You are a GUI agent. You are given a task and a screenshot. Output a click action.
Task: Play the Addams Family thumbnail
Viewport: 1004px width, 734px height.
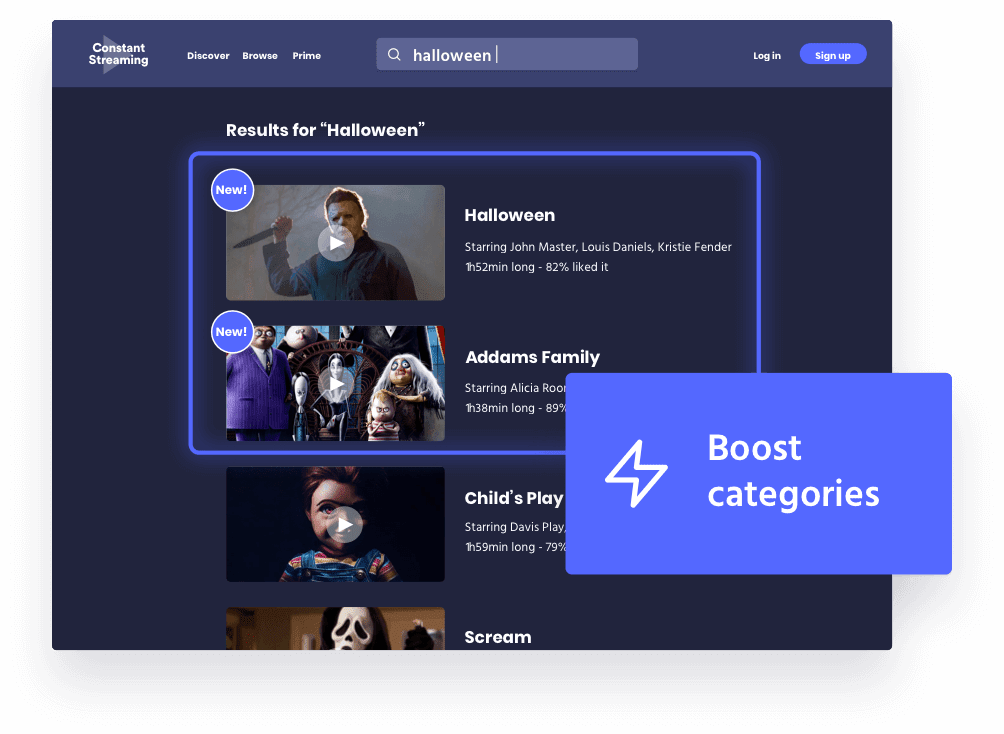(336, 383)
